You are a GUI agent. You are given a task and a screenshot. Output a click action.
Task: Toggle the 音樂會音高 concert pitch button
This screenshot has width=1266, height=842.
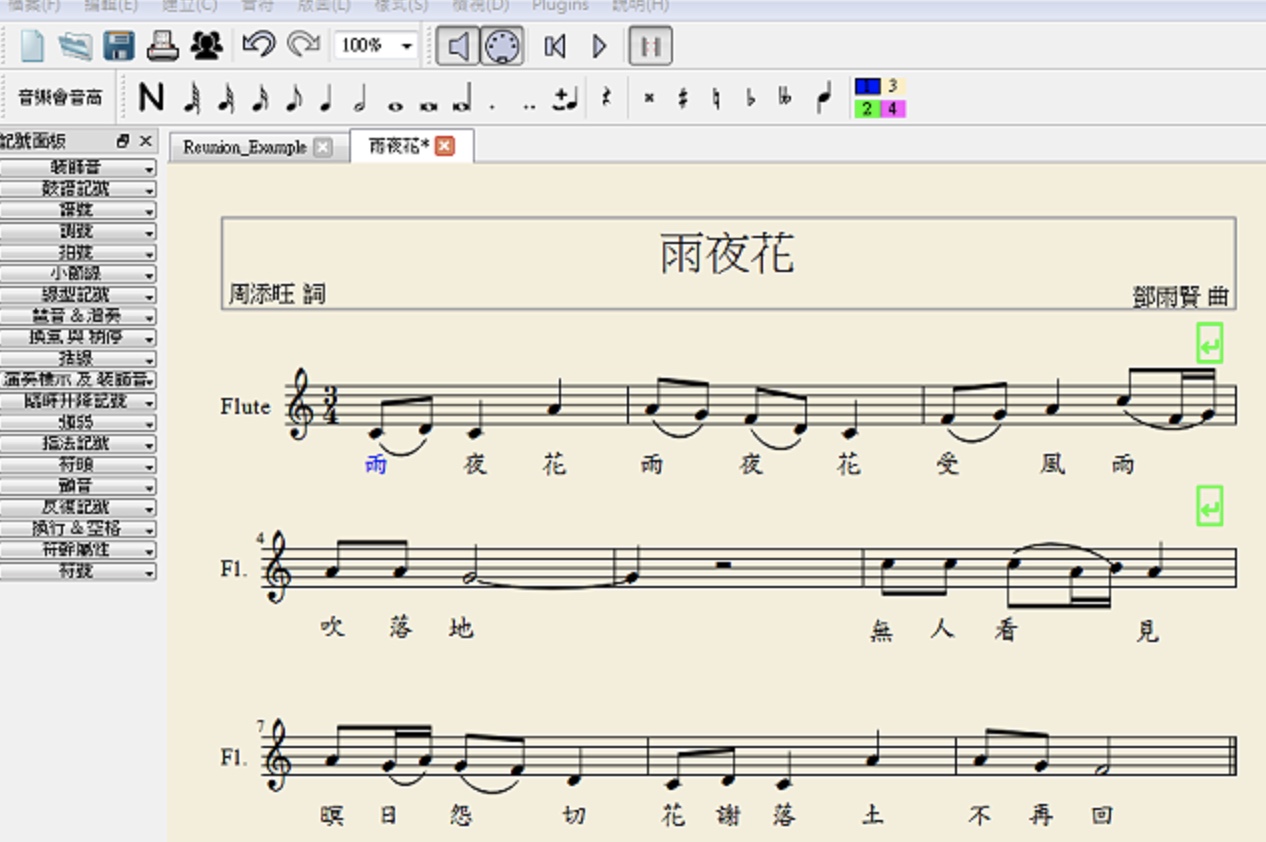tap(60, 98)
